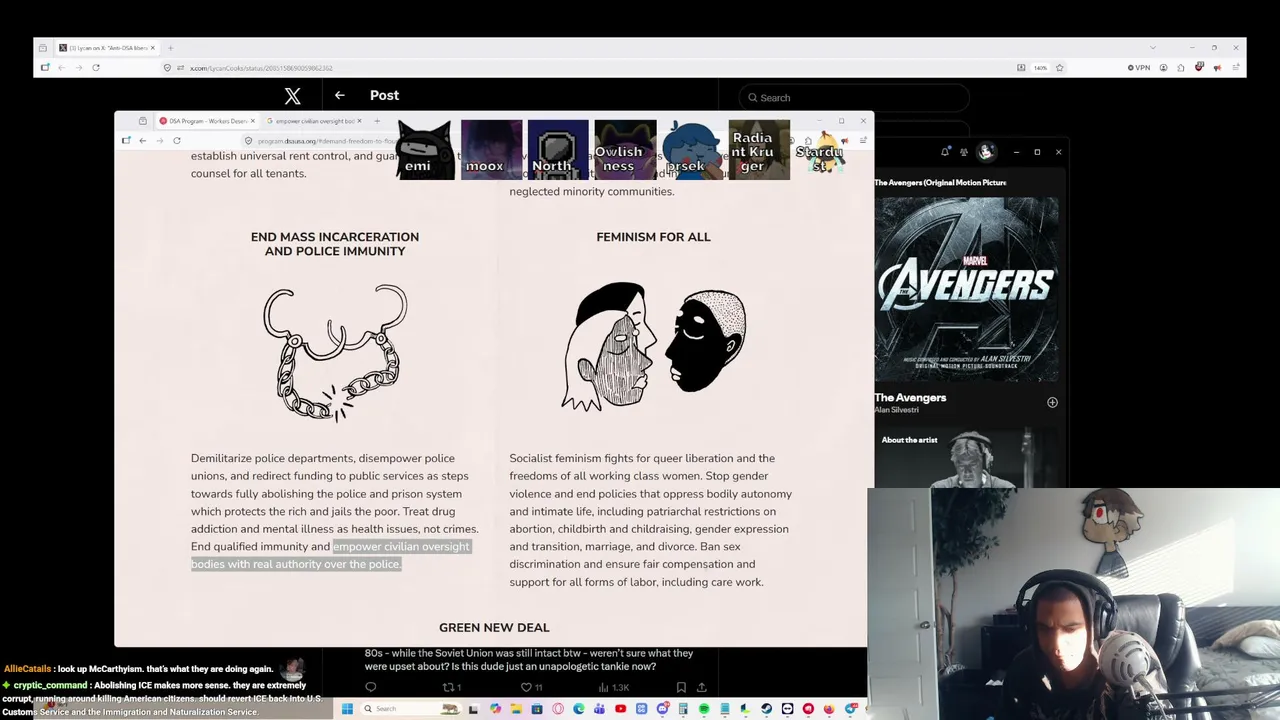
Task: Open the zoom level 140% indicator
Action: [x=1040, y=68]
